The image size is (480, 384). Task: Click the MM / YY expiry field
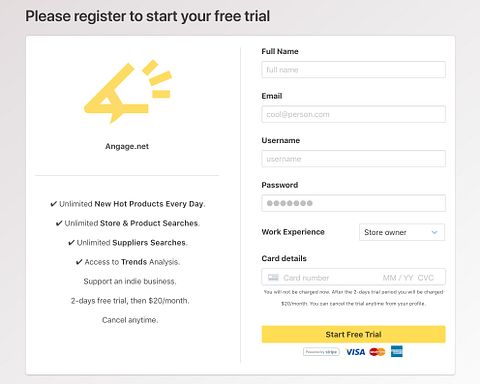(398, 278)
